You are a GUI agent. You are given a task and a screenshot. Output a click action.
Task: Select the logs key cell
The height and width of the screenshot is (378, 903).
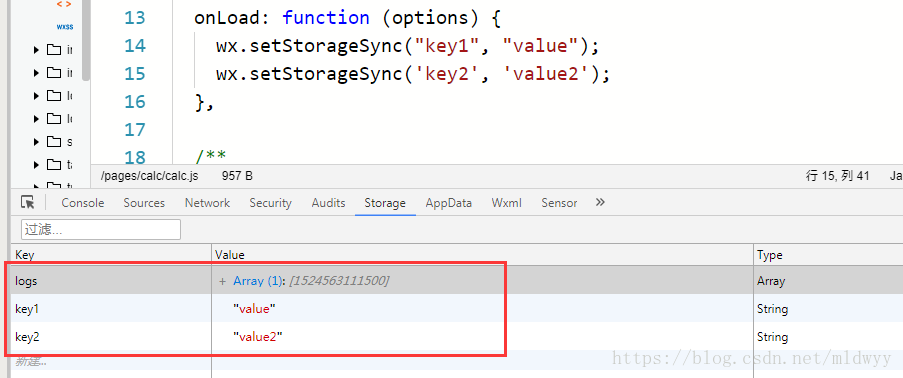[x=111, y=281]
